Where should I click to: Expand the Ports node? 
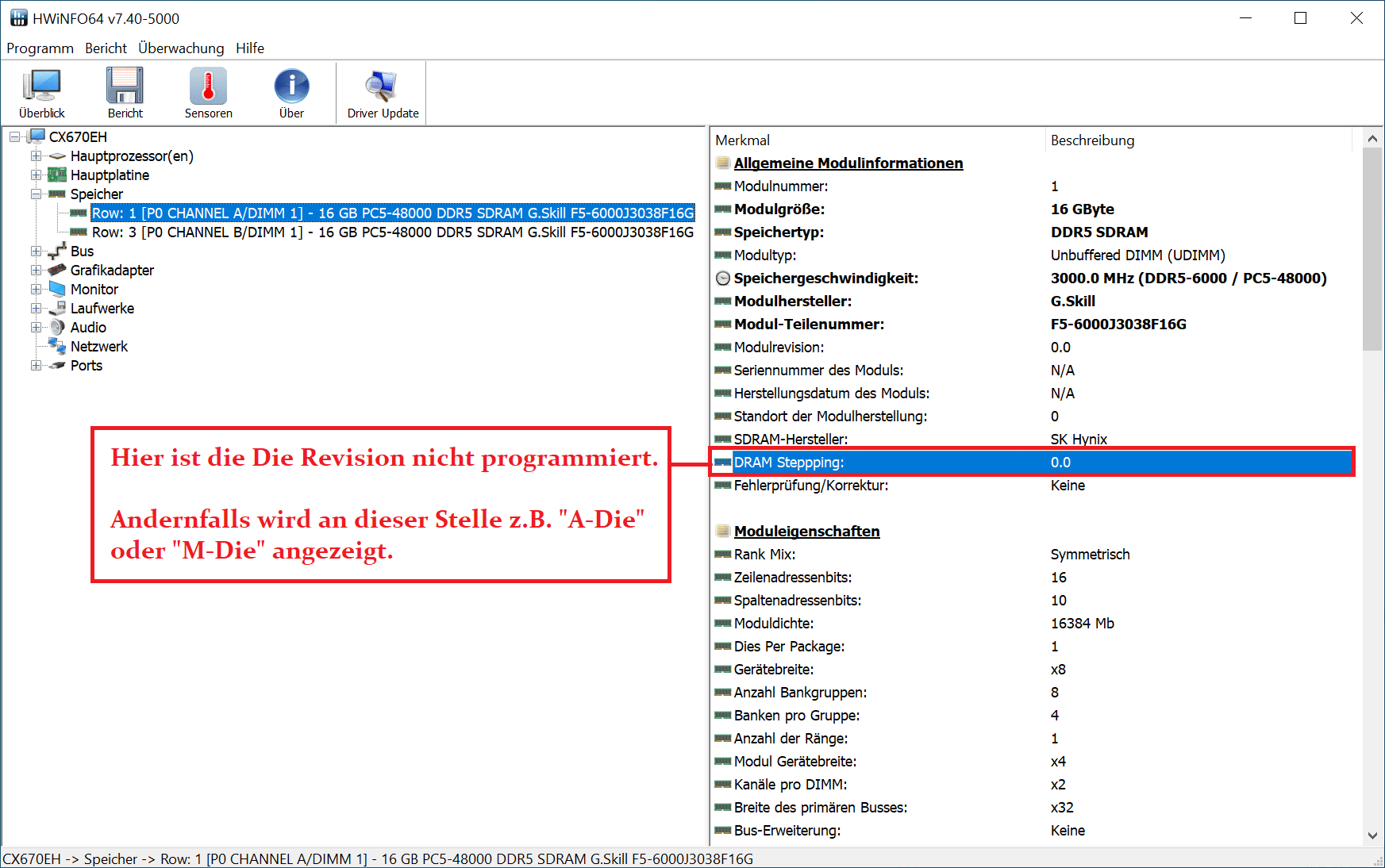(x=36, y=366)
